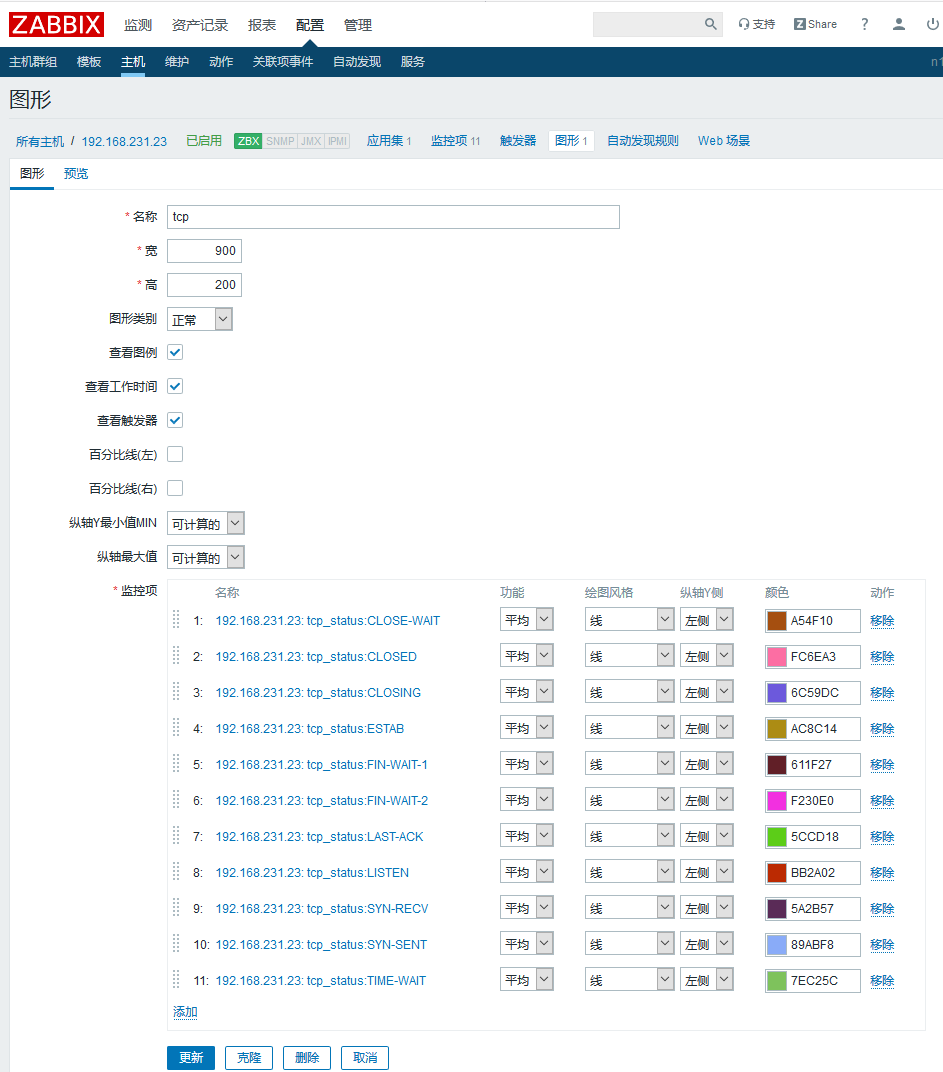The image size is (943, 1072).
Task: Disable the 查看触发器 checkbox
Action: point(174,420)
